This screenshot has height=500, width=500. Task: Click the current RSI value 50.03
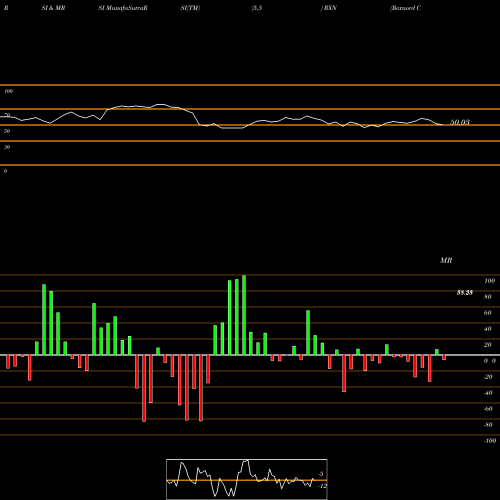point(460,122)
